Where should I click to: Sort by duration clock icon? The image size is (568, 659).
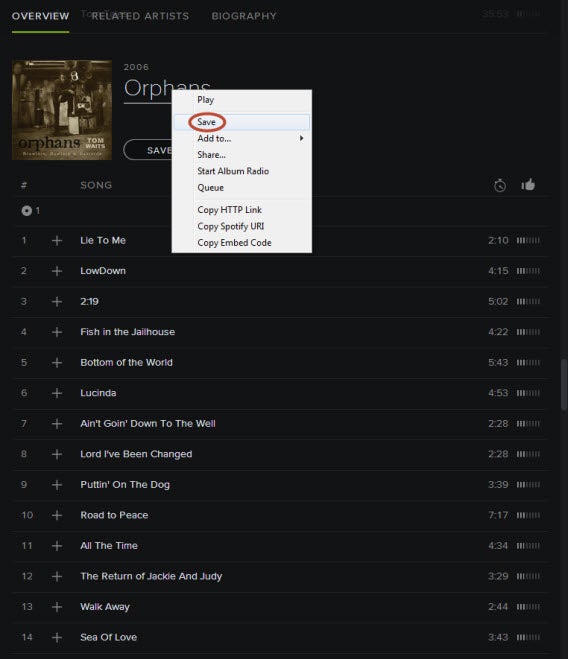500,185
